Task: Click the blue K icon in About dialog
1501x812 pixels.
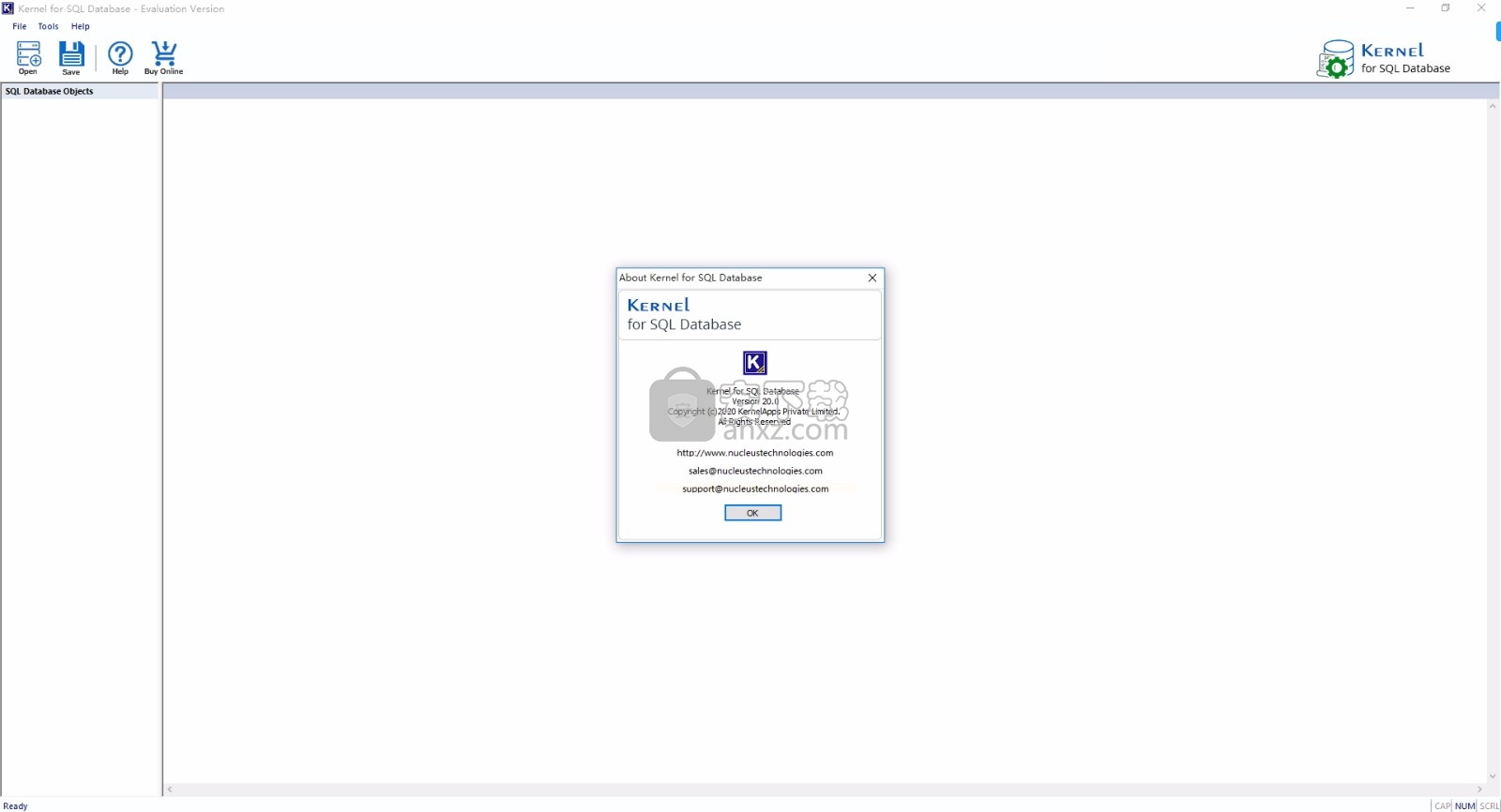Action: click(x=754, y=363)
